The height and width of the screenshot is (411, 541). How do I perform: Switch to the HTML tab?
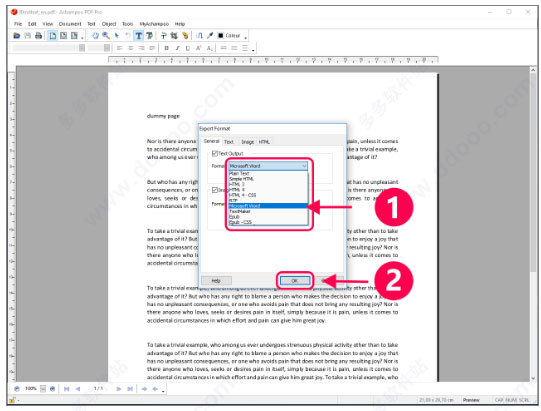tap(264, 142)
